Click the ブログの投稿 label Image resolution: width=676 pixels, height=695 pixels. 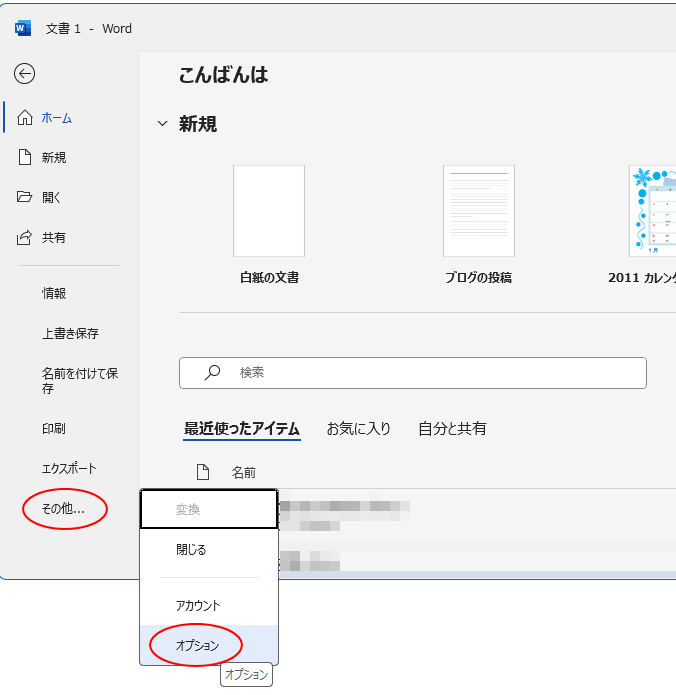[x=479, y=277]
